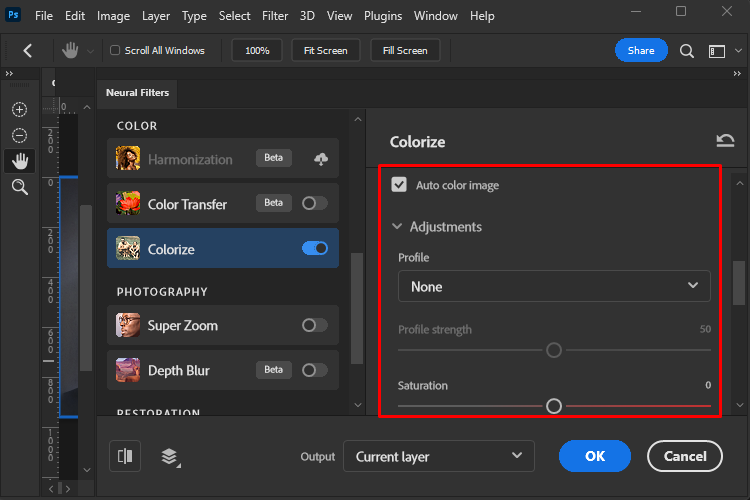
Task: Open the Profile dropdown showing None
Action: point(554,286)
